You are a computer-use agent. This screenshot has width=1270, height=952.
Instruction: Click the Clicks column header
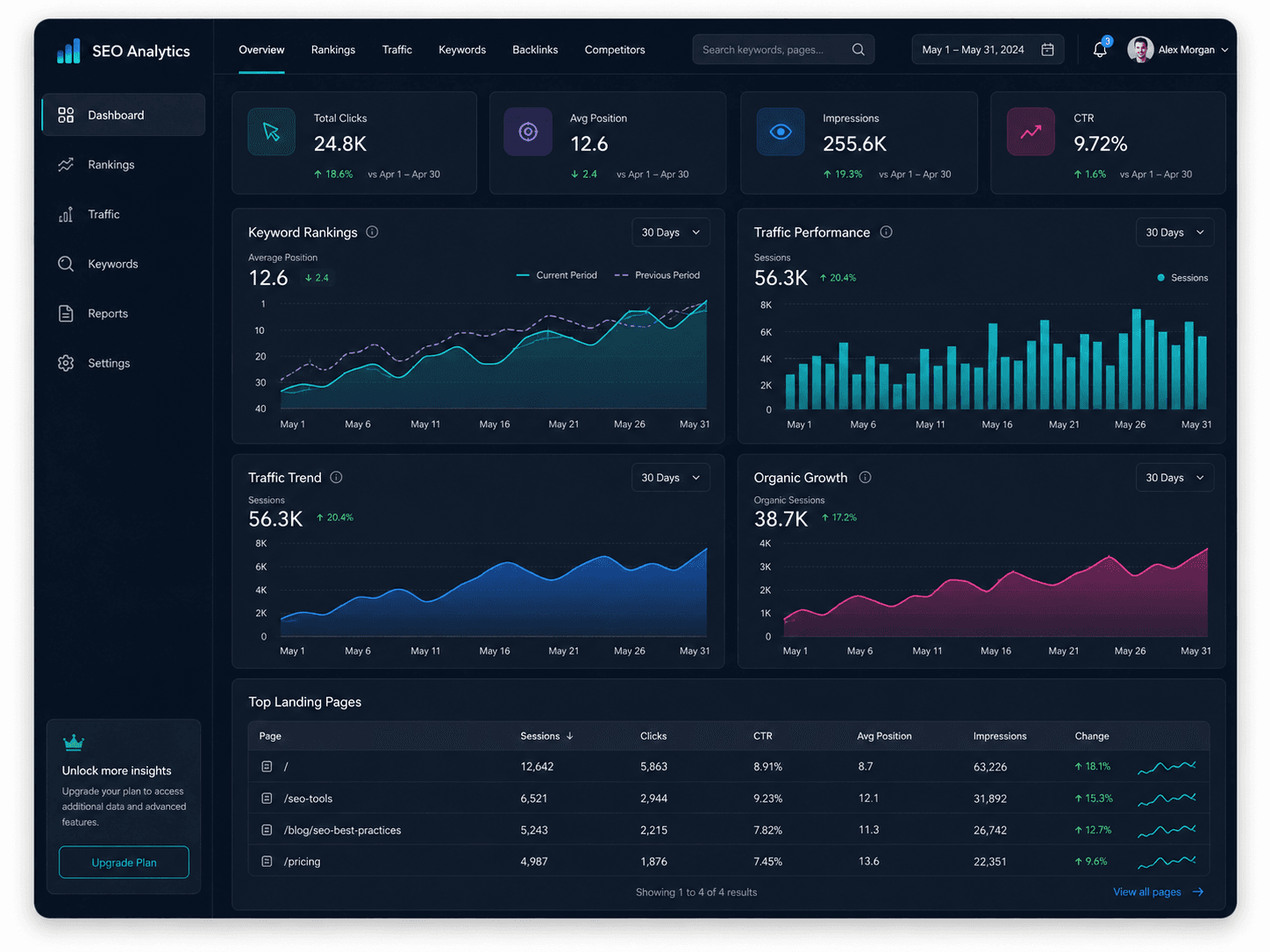pyautogui.click(x=653, y=736)
